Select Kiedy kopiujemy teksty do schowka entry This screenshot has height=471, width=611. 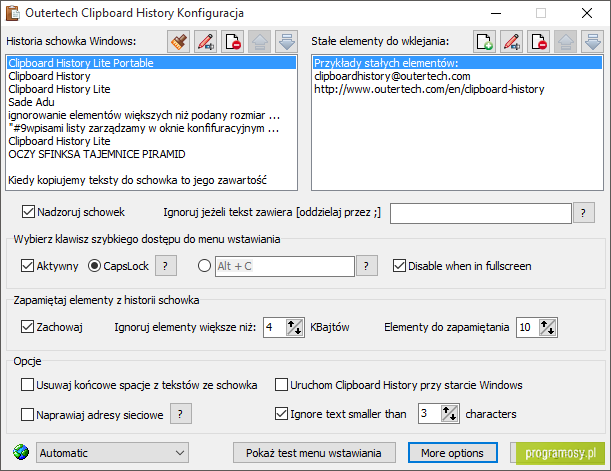[152, 180]
